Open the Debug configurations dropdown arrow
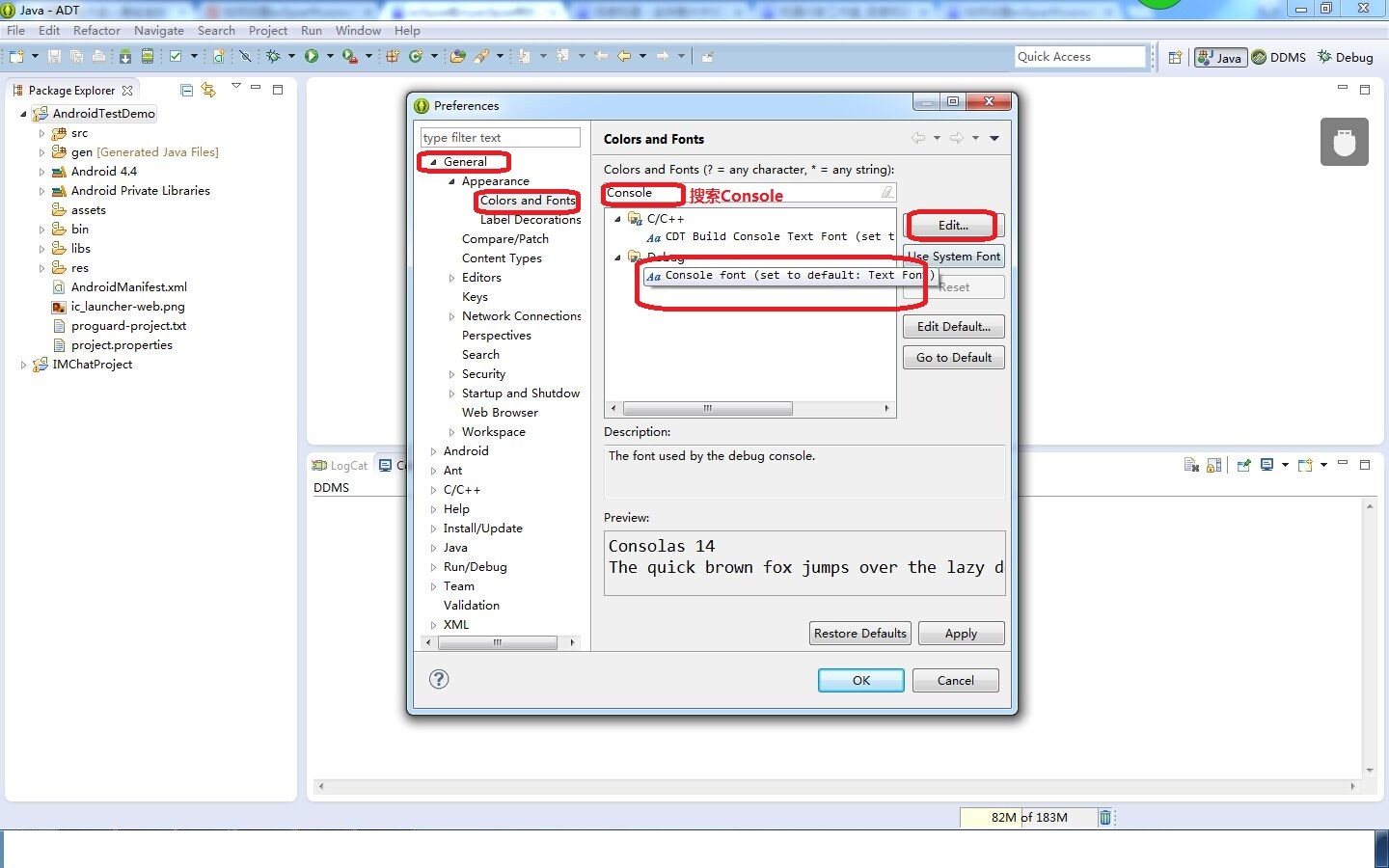This screenshot has height=868, width=1389. tap(291, 57)
